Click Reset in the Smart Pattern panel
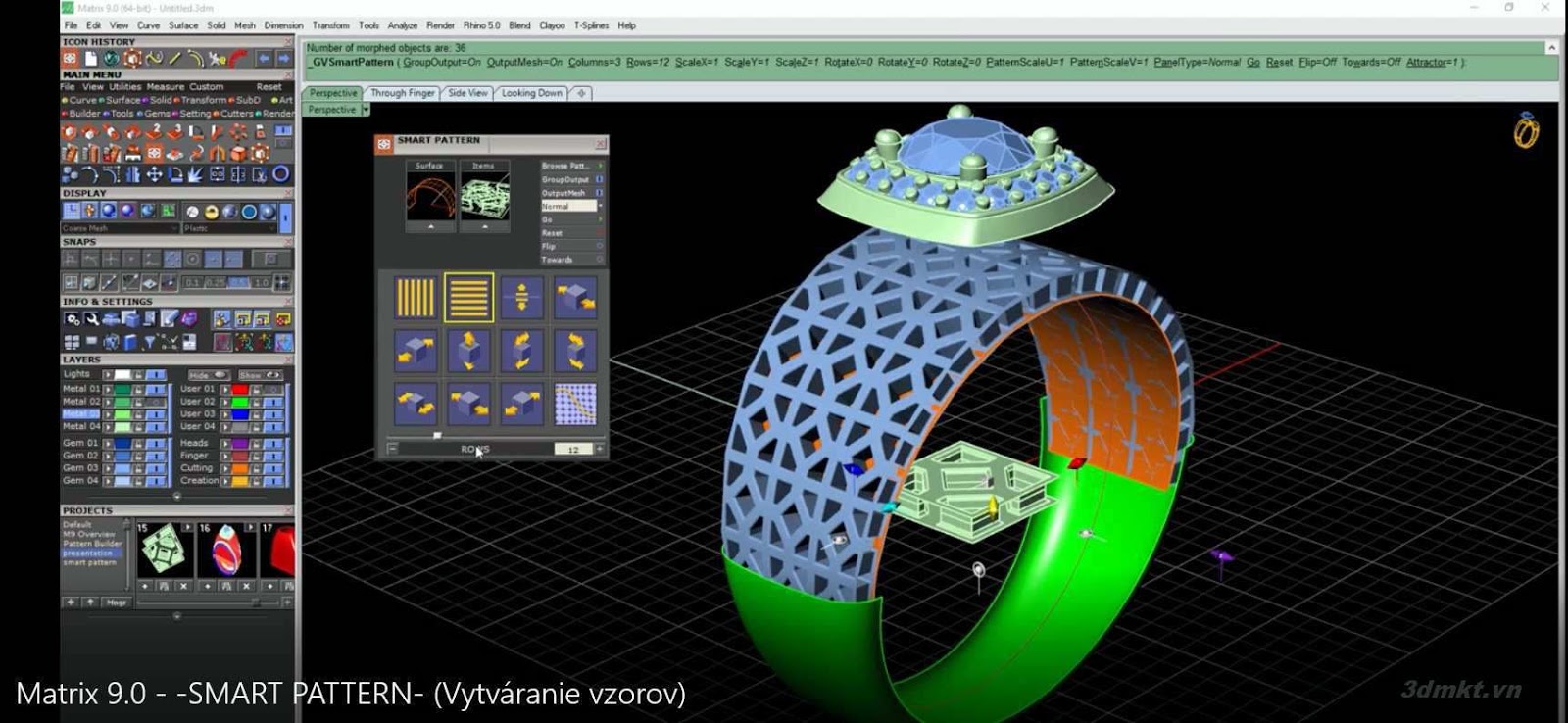Viewport: 1568px width, 723px height. pos(572,233)
